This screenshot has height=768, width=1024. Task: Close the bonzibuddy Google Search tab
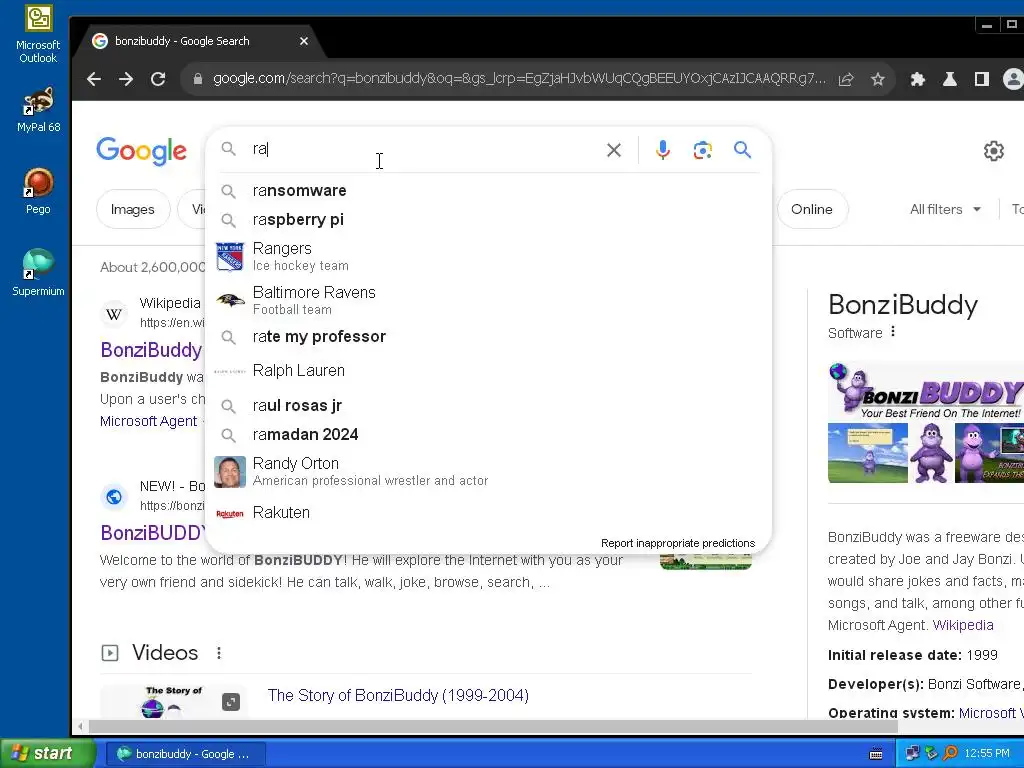[x=304, y=41]
